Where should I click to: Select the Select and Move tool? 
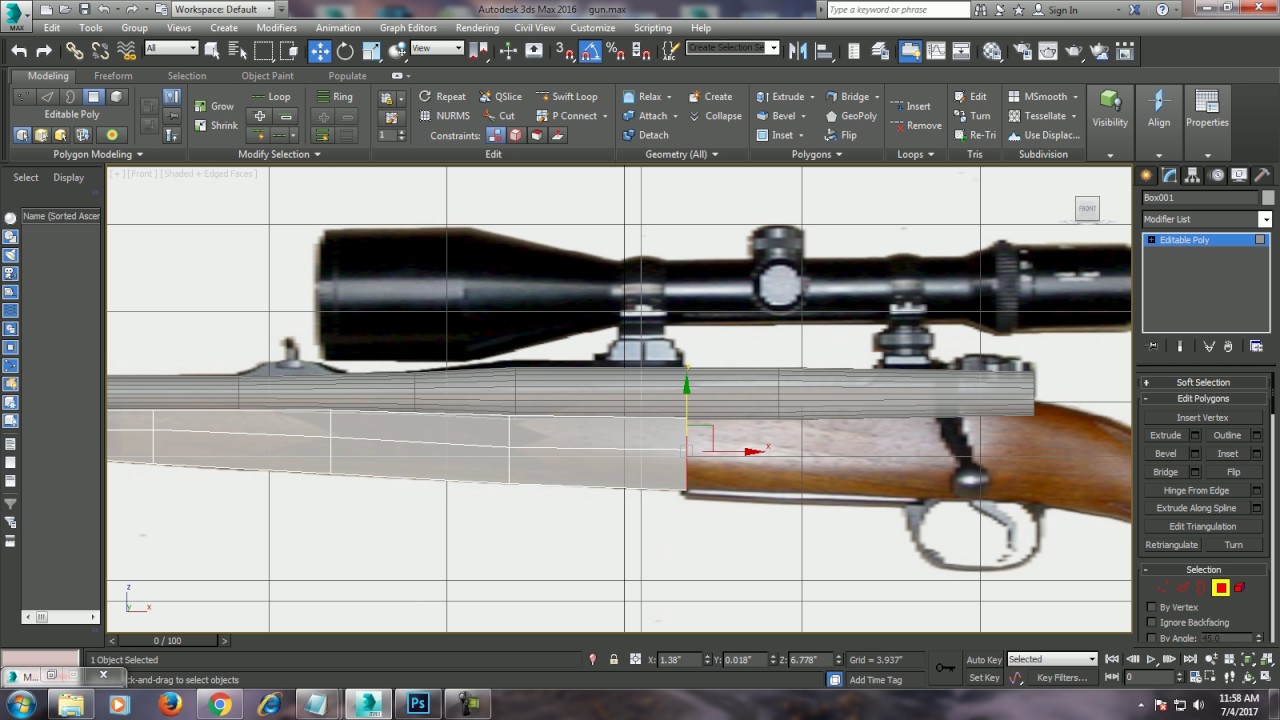(x=320, y=51)
